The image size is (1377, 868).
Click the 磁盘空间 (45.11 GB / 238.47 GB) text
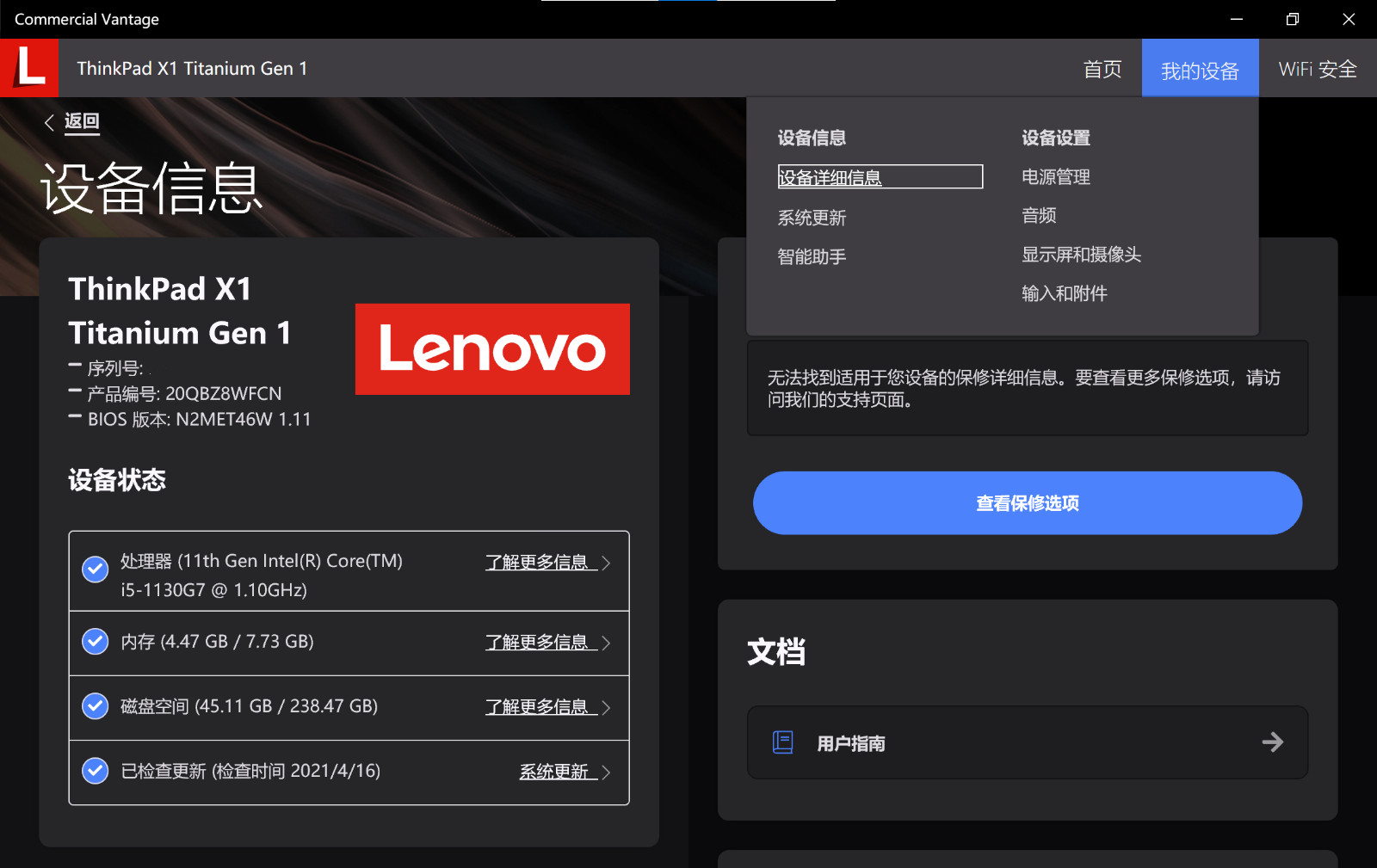pos(249,706)
